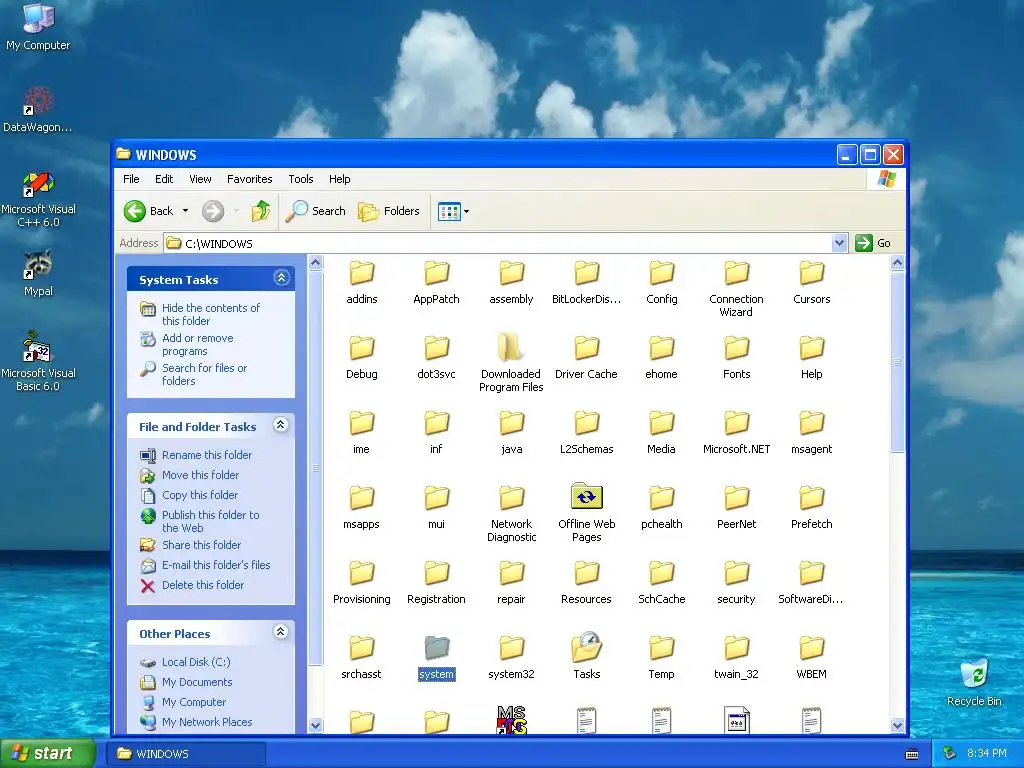
Task: Open the Edit menu
Action: click(x=164, y=179)
